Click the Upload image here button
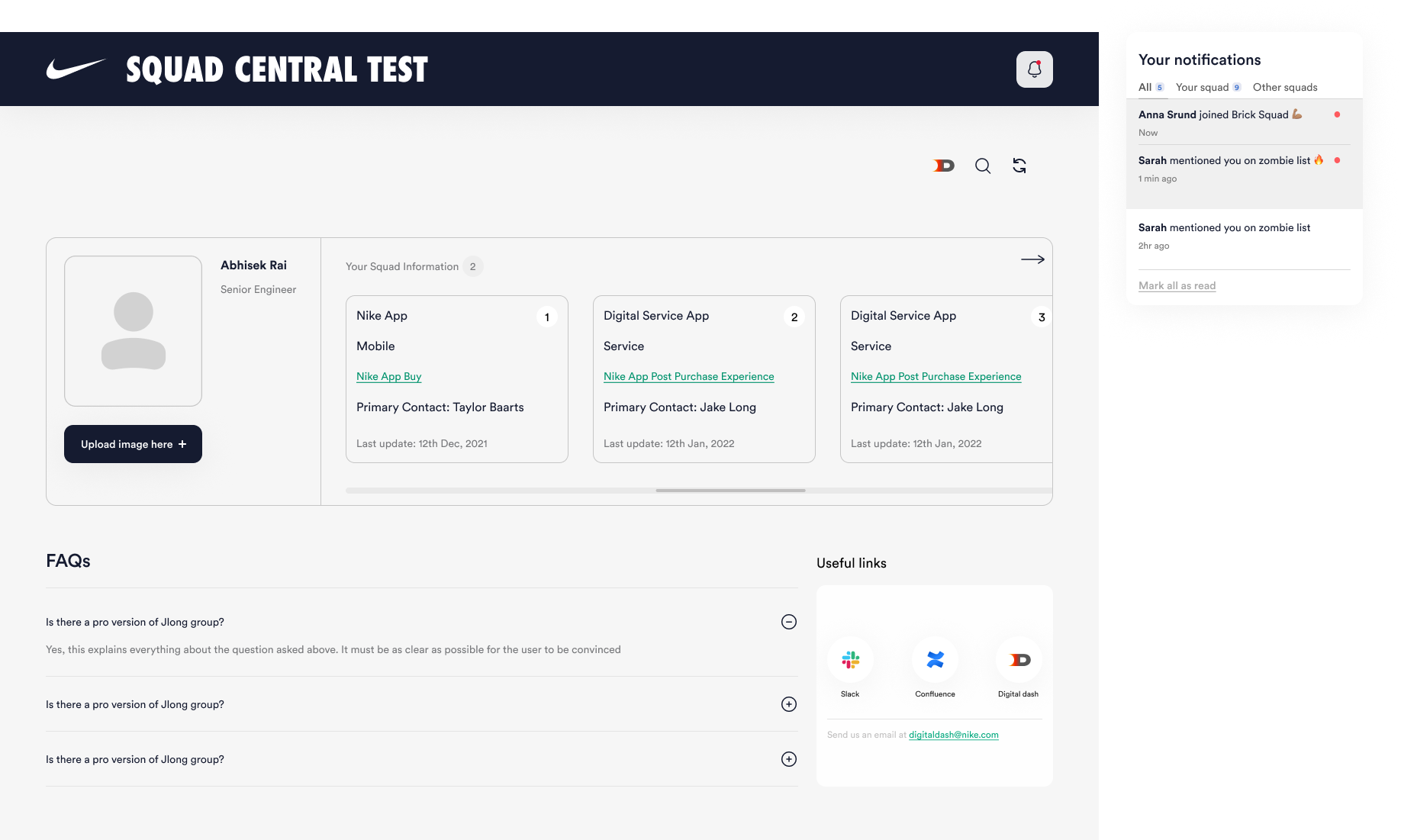The width and height of the screenshot is (1401, 840). (x=133, y=444)
